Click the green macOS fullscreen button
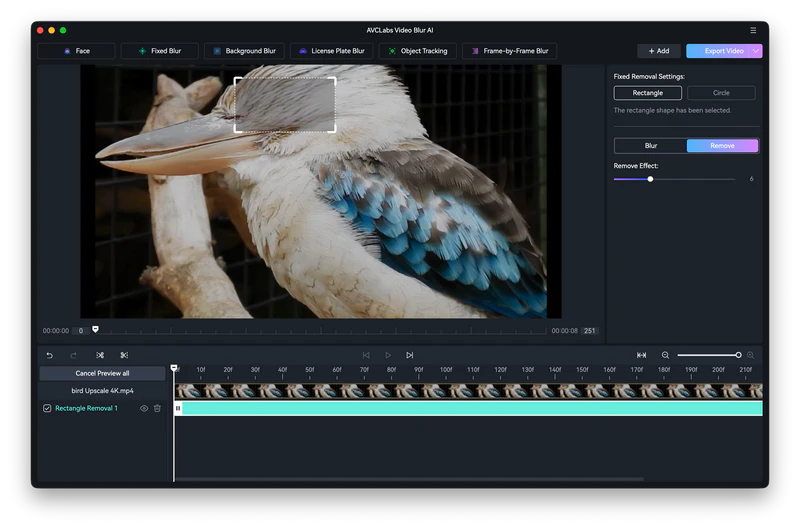The height and width of the screenshot is (529, 800). pyautogui.click(x=63, y=31)
